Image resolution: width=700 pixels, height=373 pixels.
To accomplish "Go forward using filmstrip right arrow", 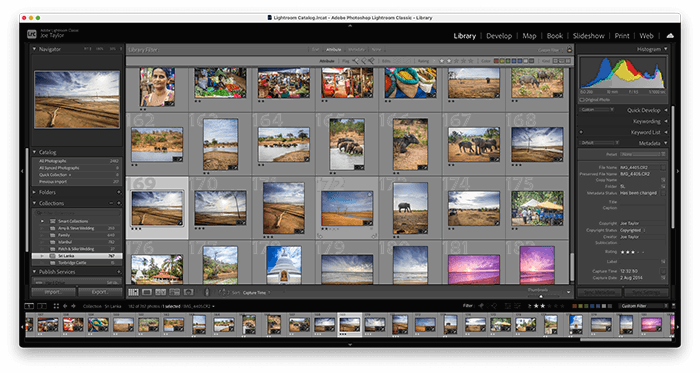I will [73, 306].
